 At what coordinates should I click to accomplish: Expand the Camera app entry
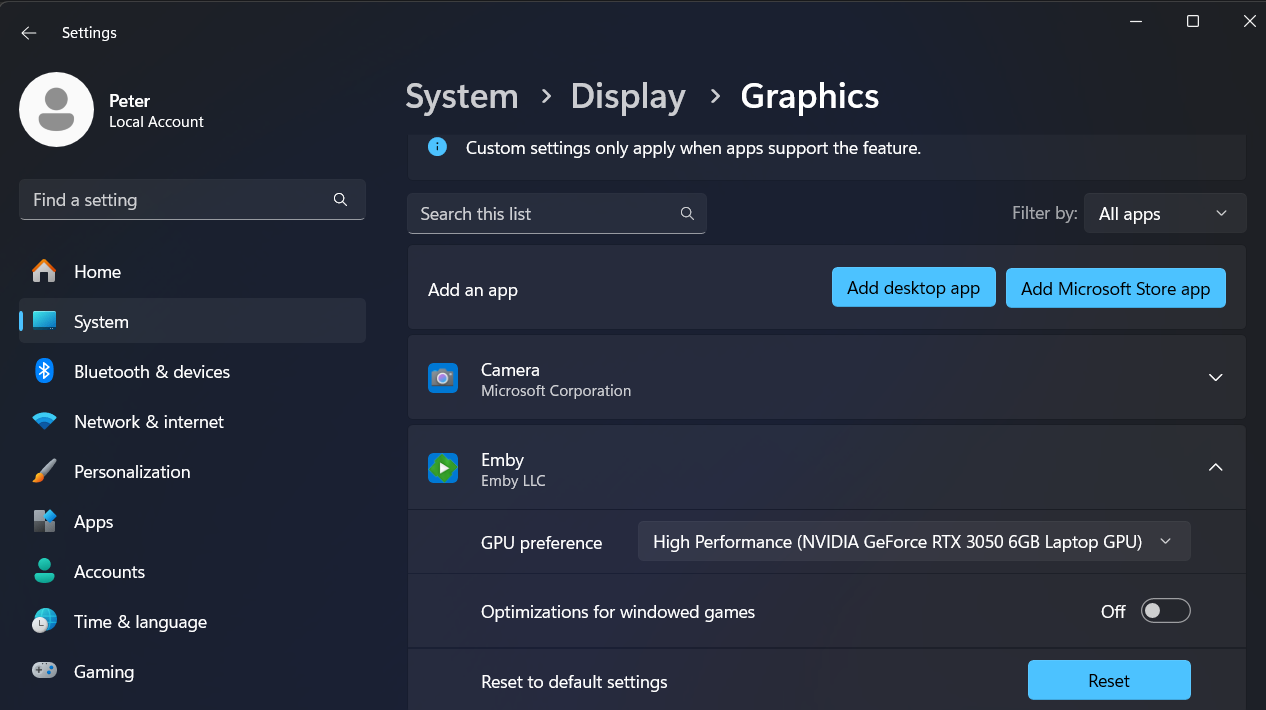(1215, 378)
